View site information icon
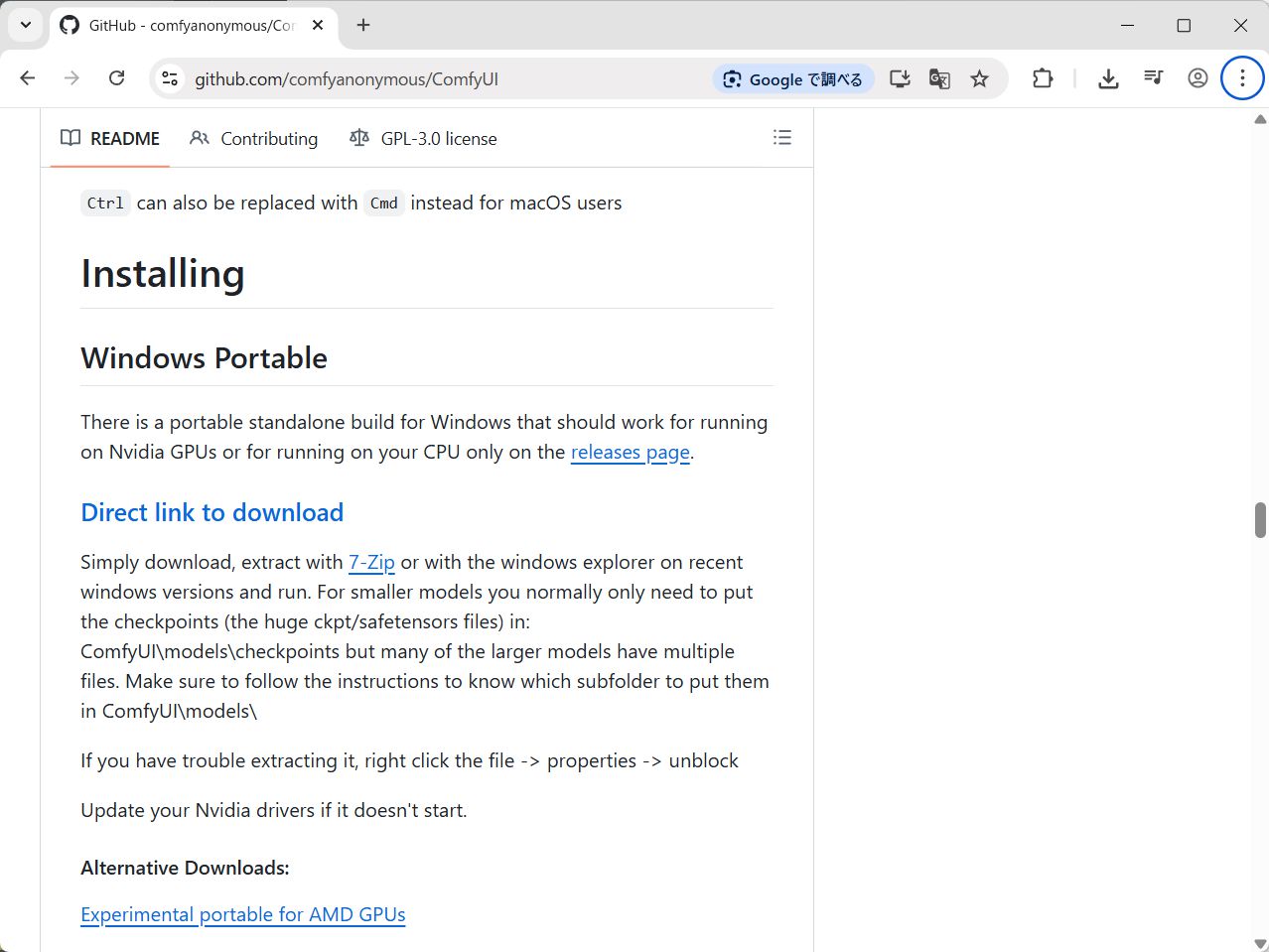The image size is (1269, 952). (170, 79)
